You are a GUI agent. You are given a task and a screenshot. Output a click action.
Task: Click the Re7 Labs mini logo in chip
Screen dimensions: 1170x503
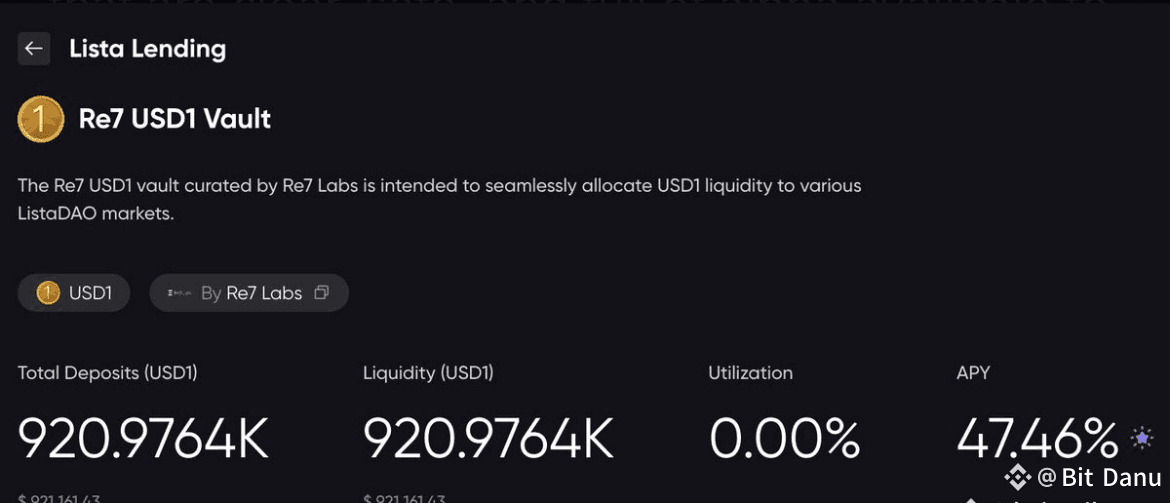click(x=181, y=294)
